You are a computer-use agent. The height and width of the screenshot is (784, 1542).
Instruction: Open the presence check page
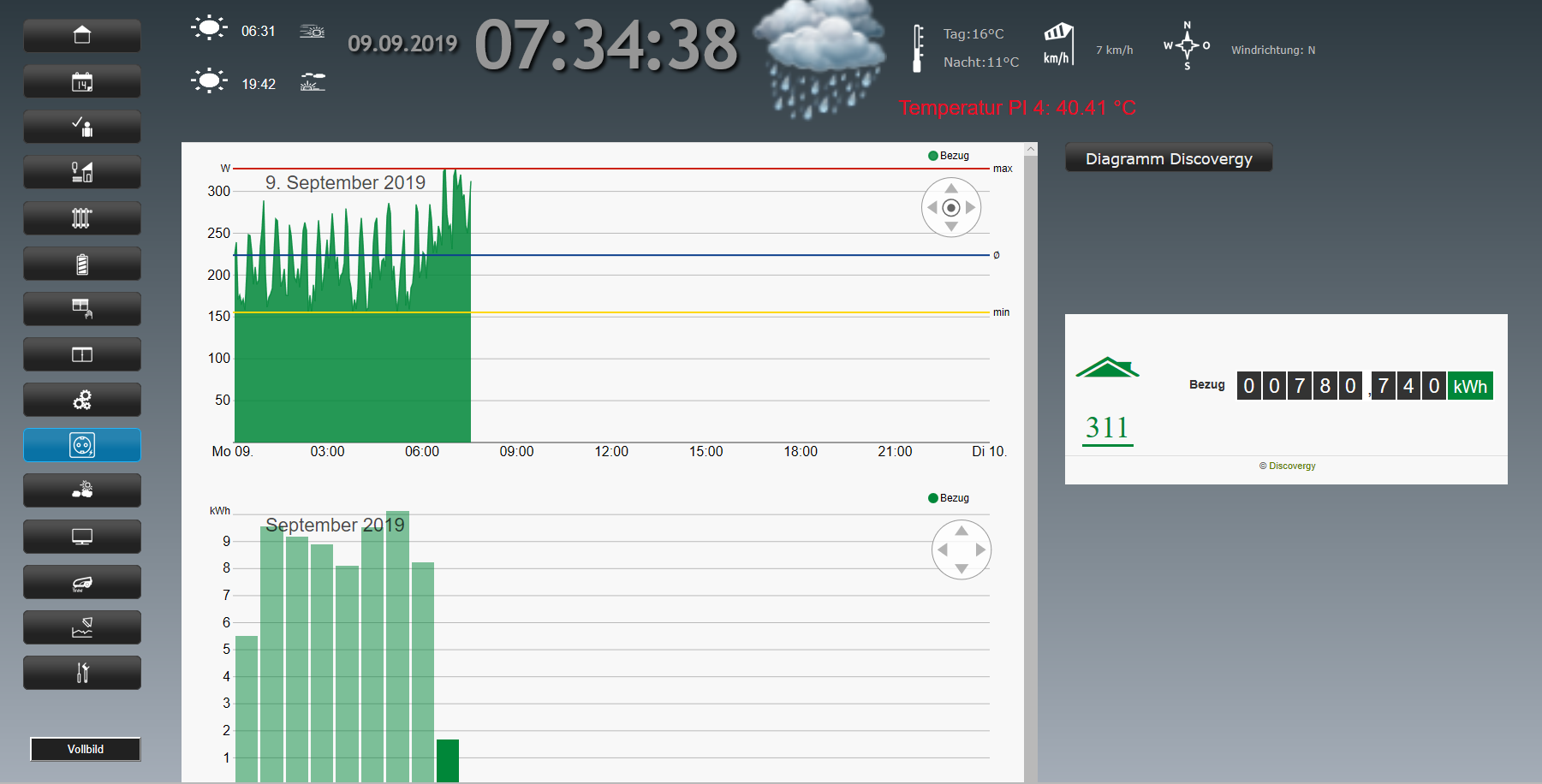tap(82, 127)
